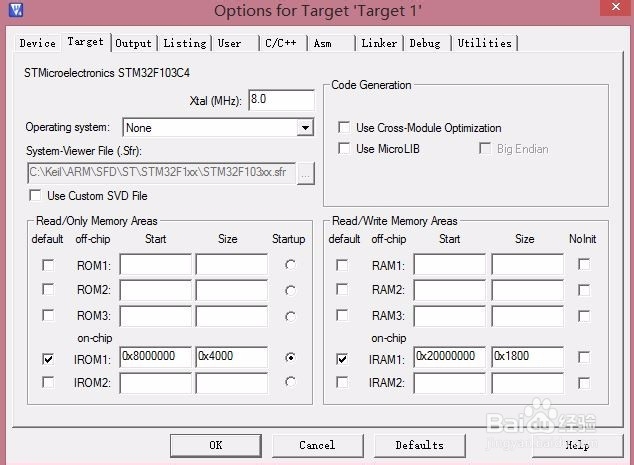Switch to the Utilities tab
634x465 pixels.
point(485,43)
